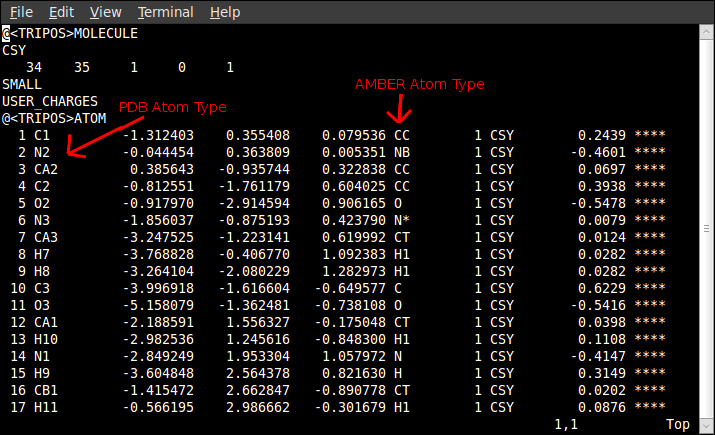Viewport: 715px width, 435px height.
Task: Click charge value 0.0876
Action: point(602,408)
